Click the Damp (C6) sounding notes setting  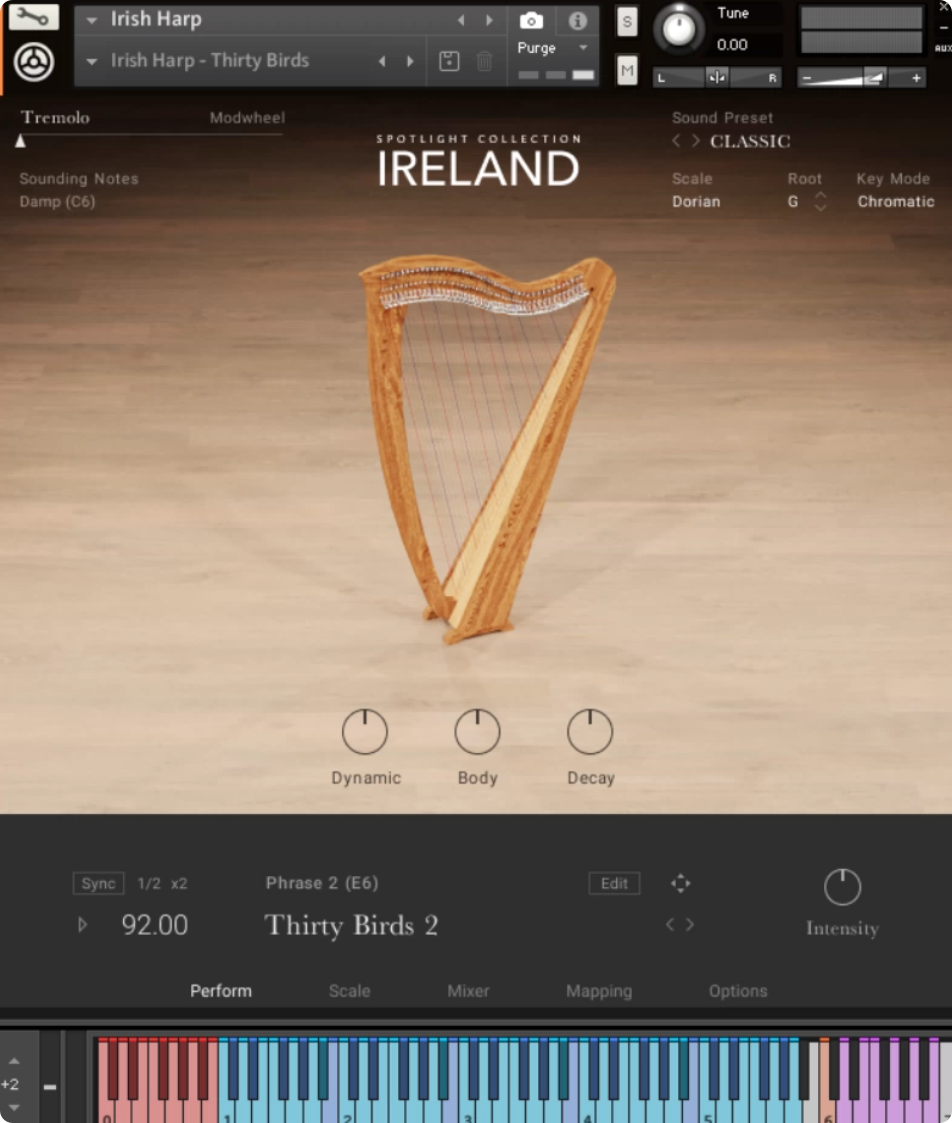coord(57,202)
